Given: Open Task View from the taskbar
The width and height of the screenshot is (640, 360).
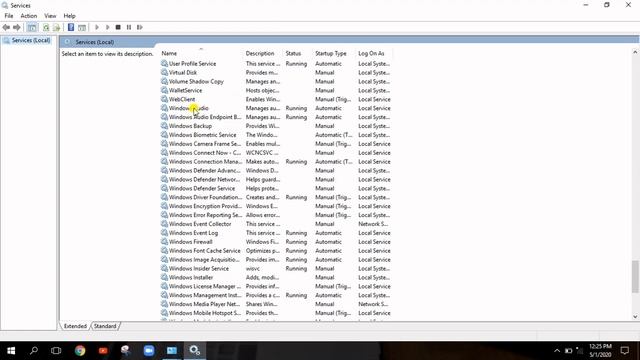Looking at the screenshot, I should click(56, 351).
